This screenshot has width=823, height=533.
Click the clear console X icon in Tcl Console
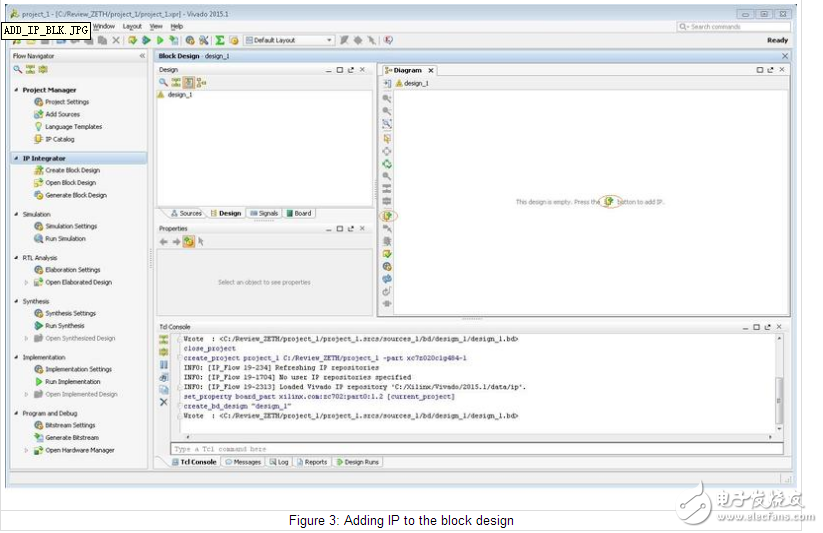coord(164,402)
